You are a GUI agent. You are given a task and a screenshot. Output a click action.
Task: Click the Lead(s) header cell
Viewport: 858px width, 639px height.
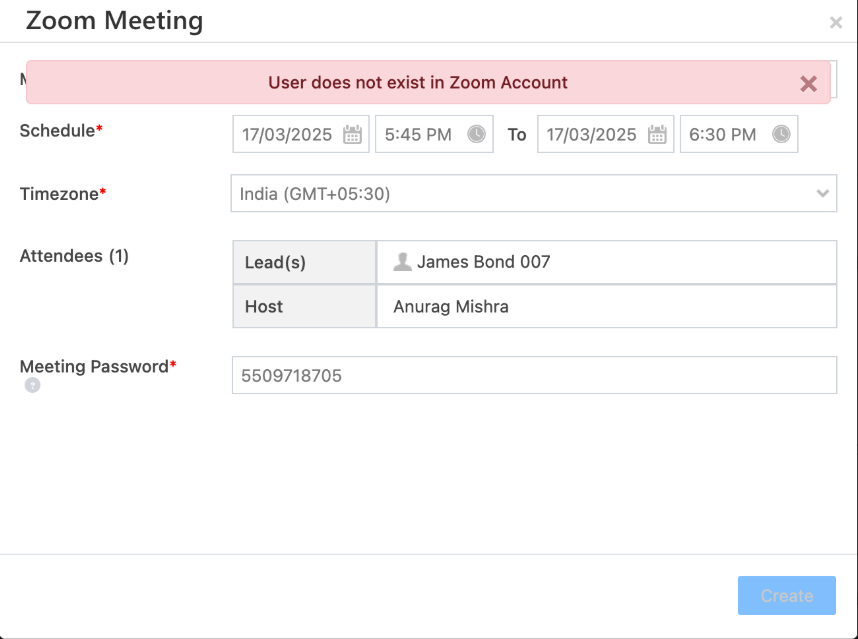tap(275, 263)
